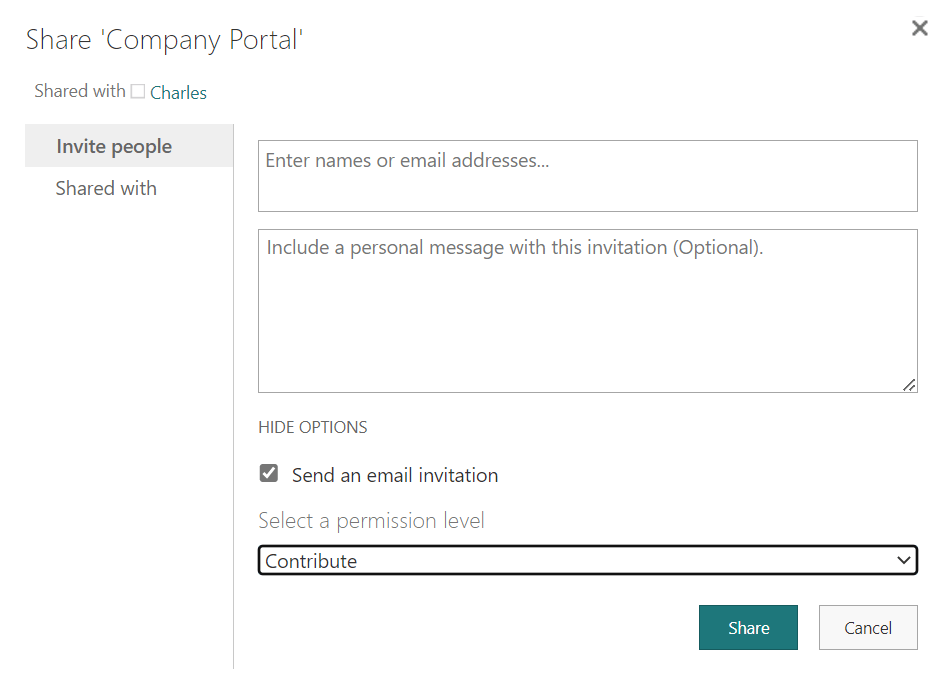The height and width of the screenshot is (685, 948).
Task: Switch to the Shared with tab
Action: click(x=106, y=188)
